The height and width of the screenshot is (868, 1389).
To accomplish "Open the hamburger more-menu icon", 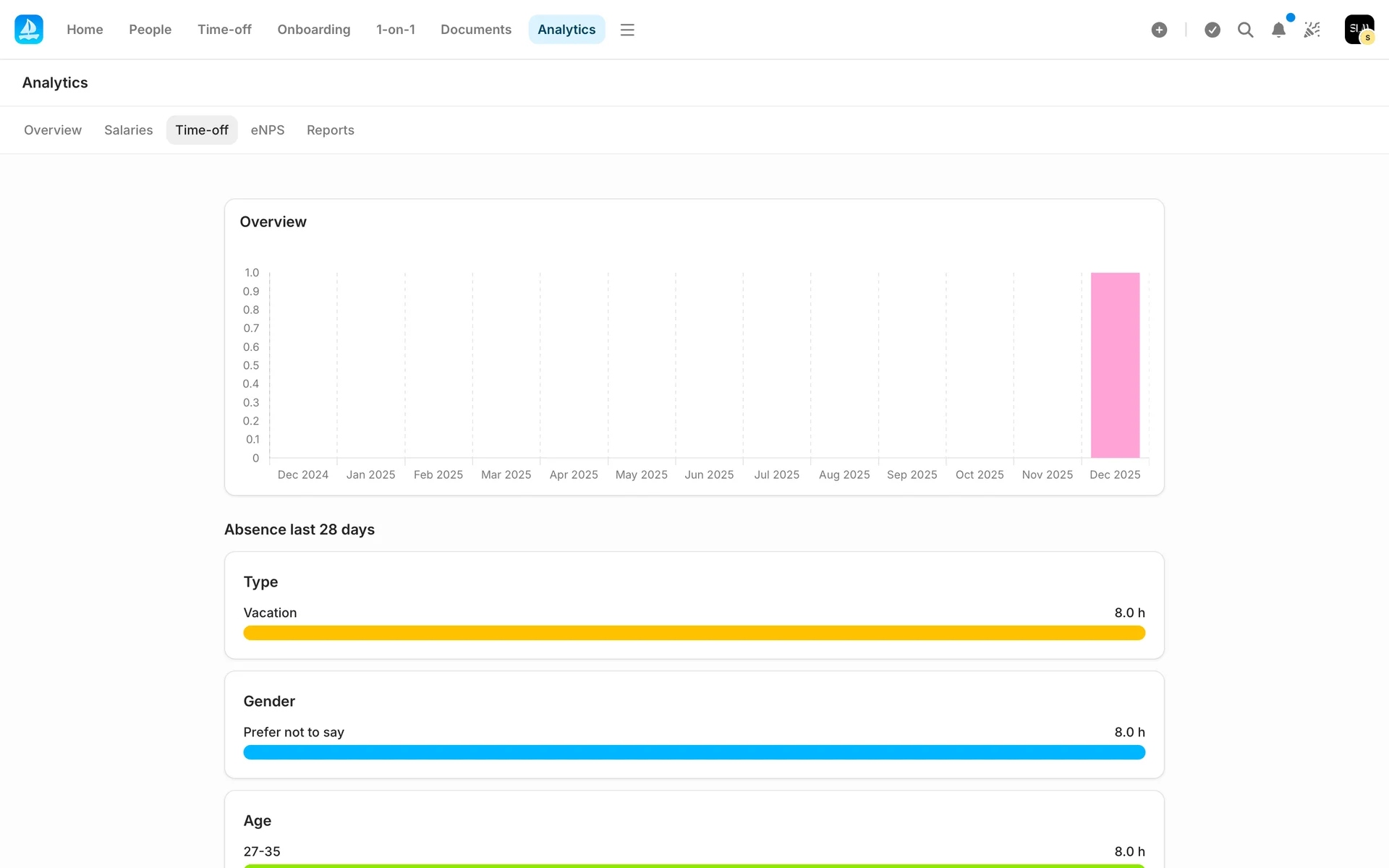I will [627, 30].
